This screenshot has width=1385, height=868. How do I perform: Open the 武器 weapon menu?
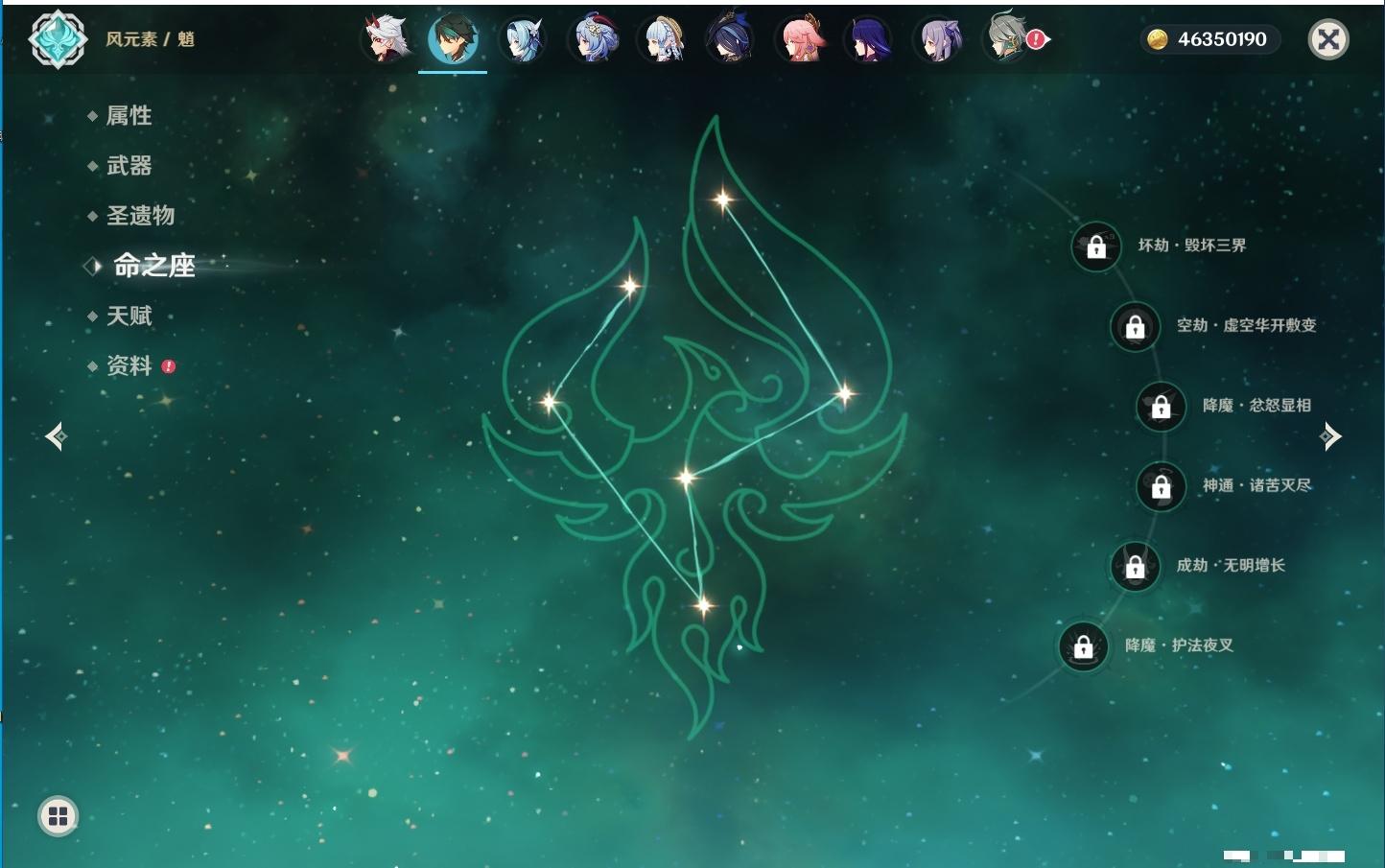tap(129, 166)
